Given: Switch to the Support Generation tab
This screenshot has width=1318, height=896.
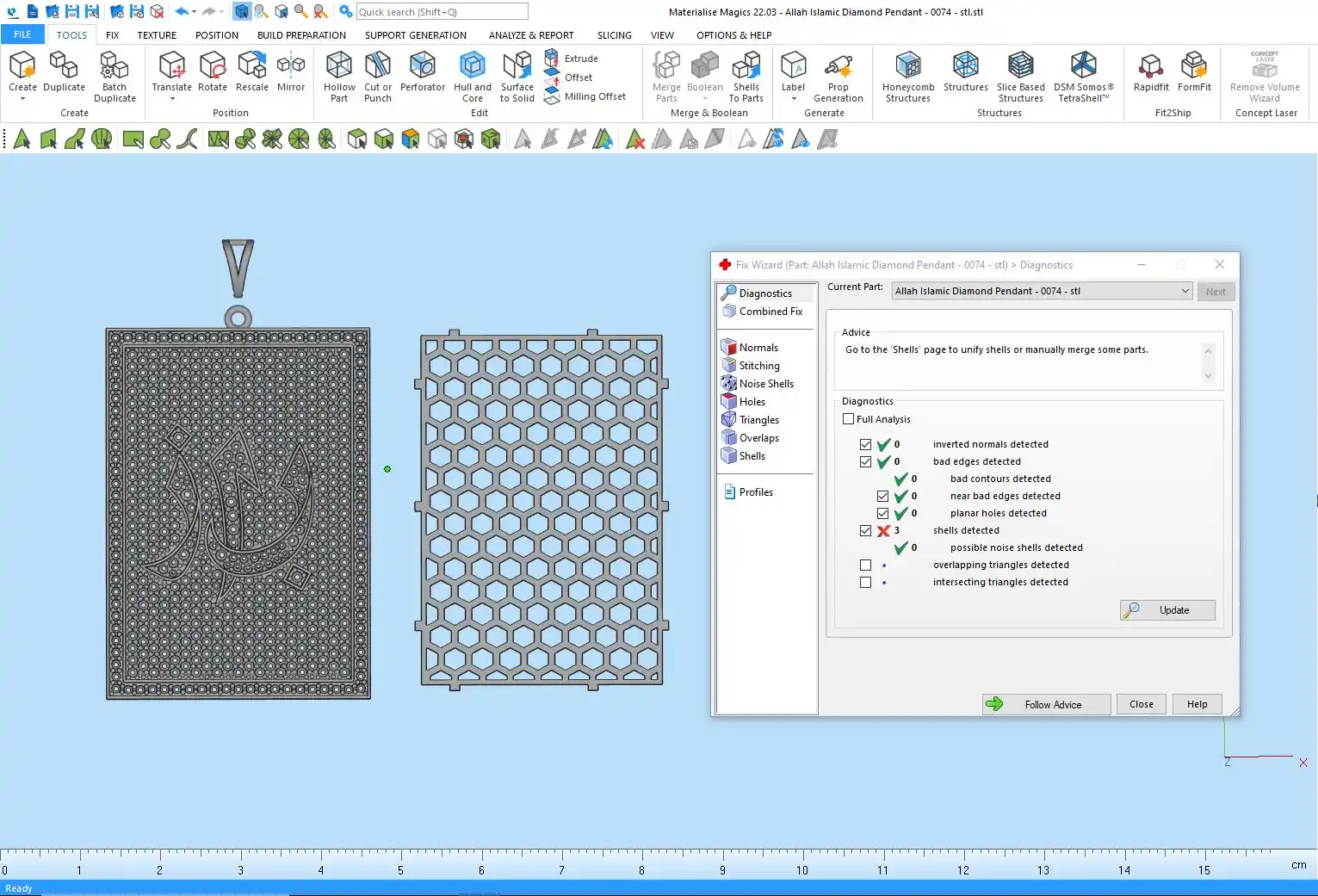Looking at the screenshot, I should (415, 35).
